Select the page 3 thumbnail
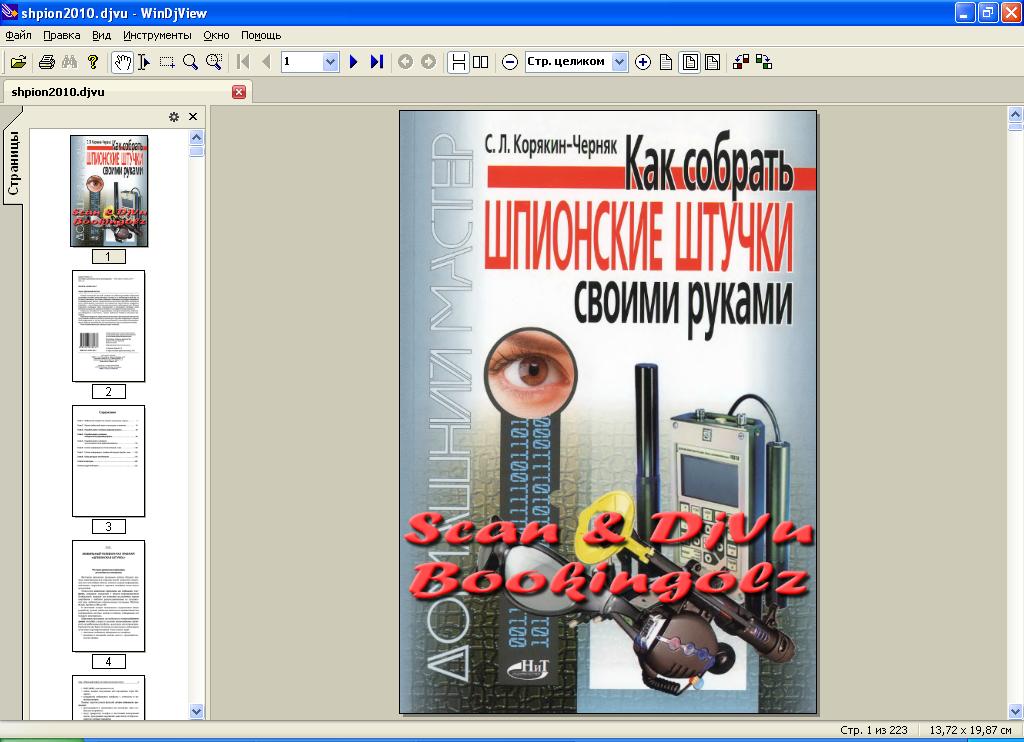This screenshot has height=742, width=1024. [108, 460]
